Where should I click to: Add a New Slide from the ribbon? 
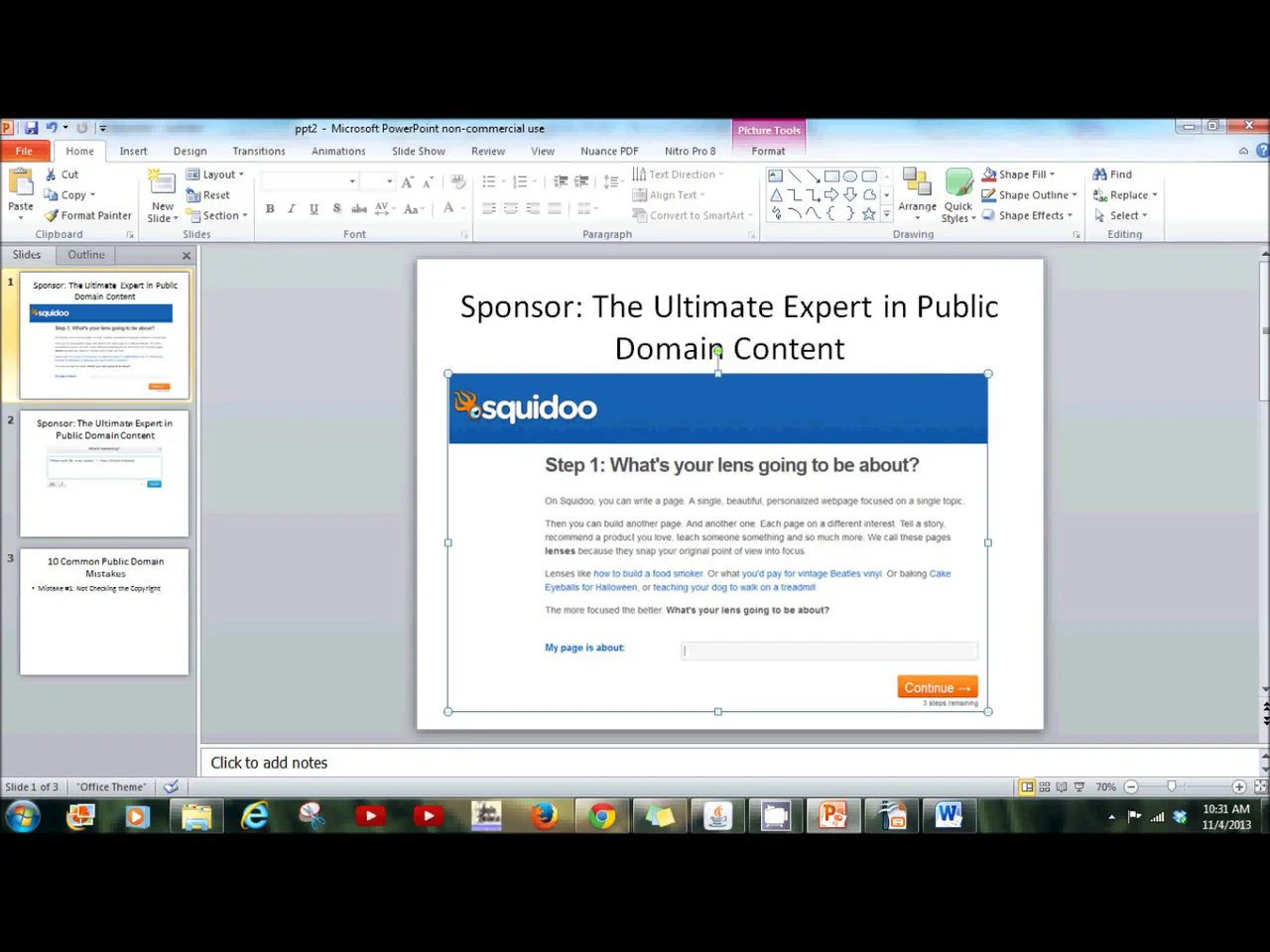click(162, 195)
